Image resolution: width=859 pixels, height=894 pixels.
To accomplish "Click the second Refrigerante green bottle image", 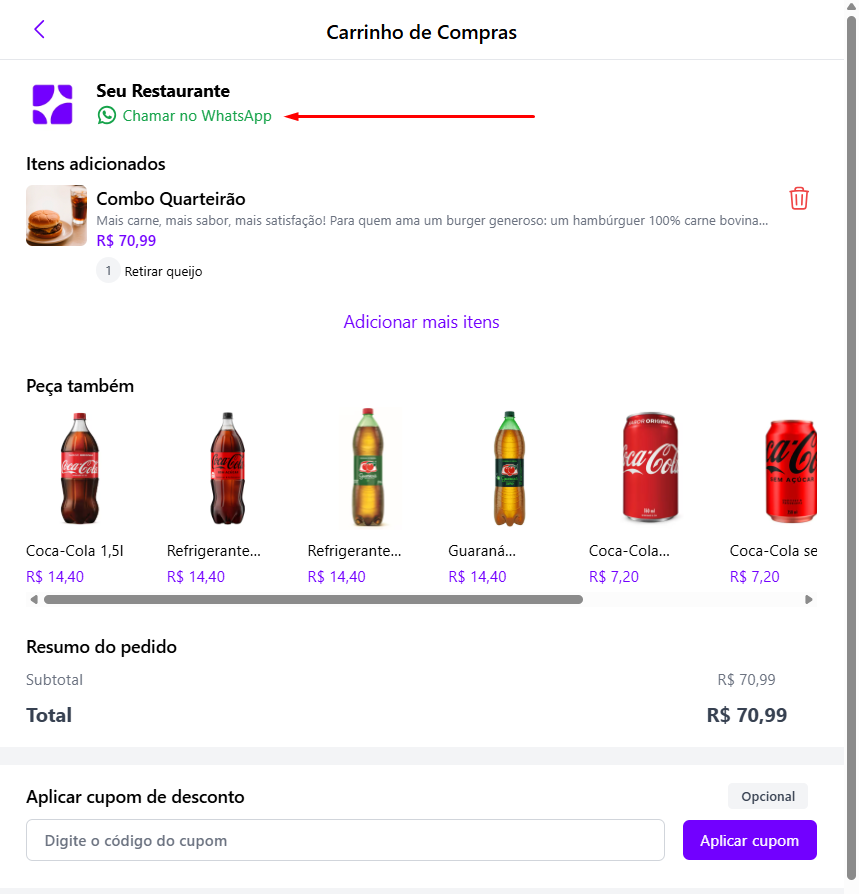I will [x=368, y=469].
